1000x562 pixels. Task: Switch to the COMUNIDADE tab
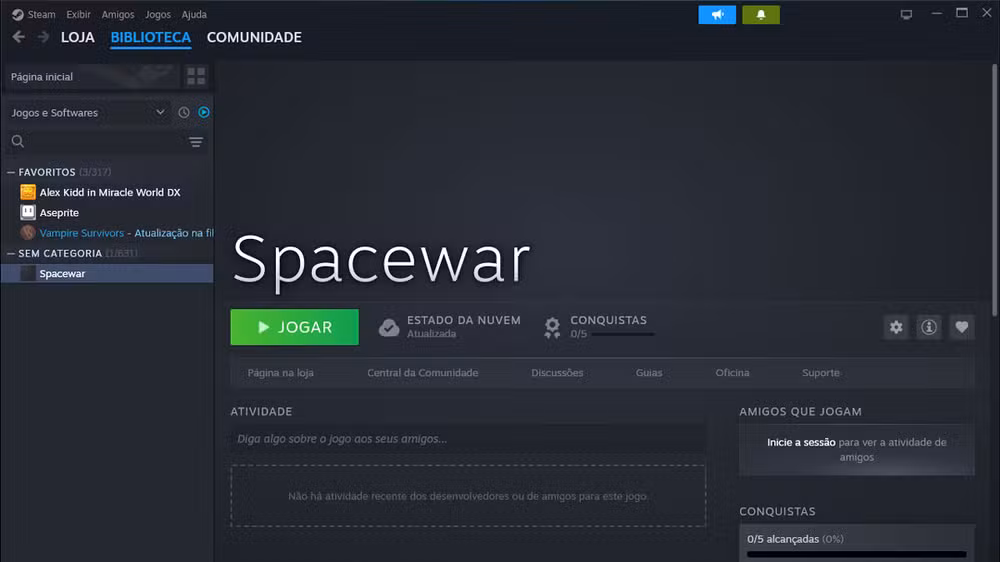254,37
